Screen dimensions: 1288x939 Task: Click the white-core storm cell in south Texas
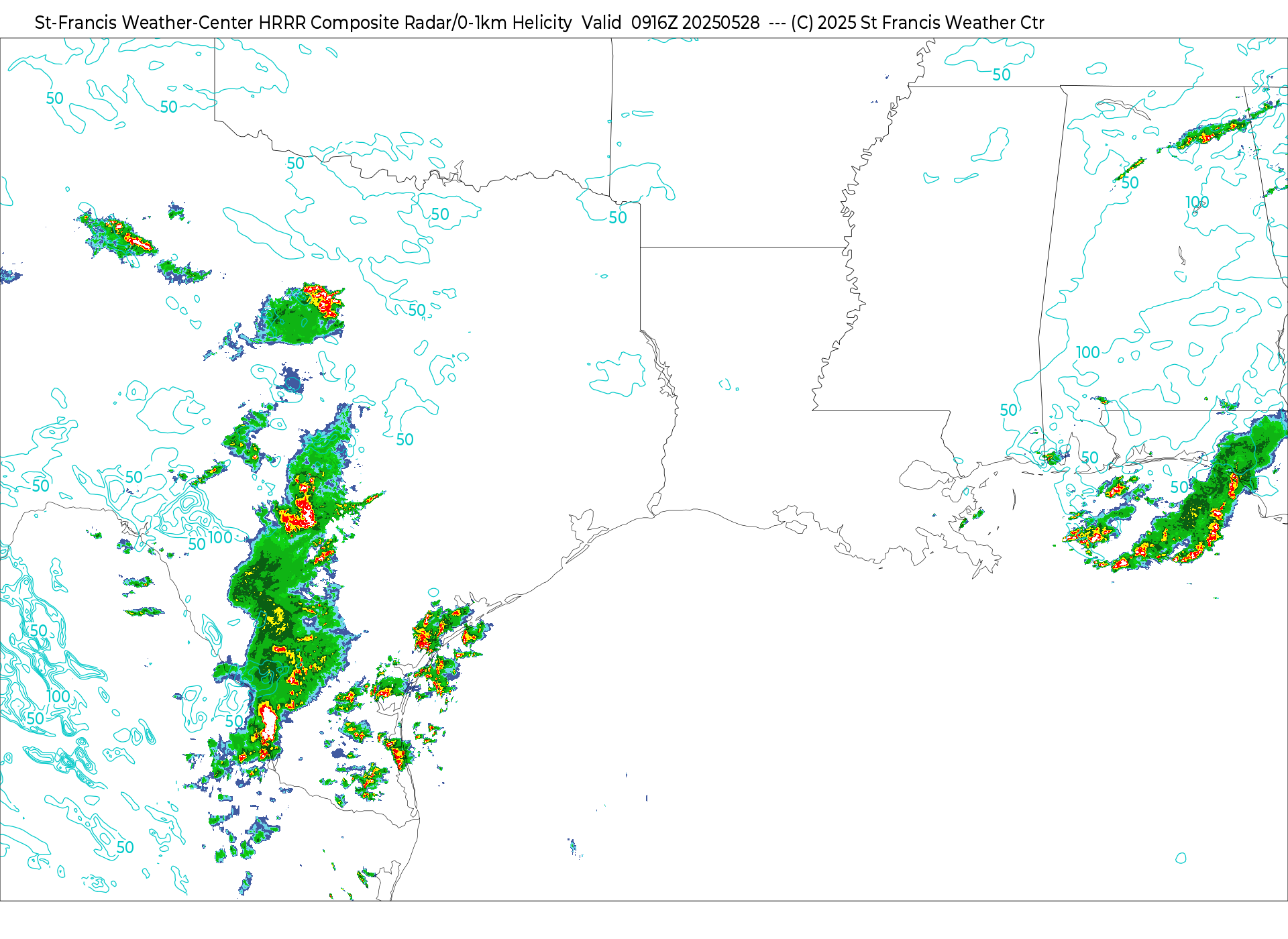(268, 722)
